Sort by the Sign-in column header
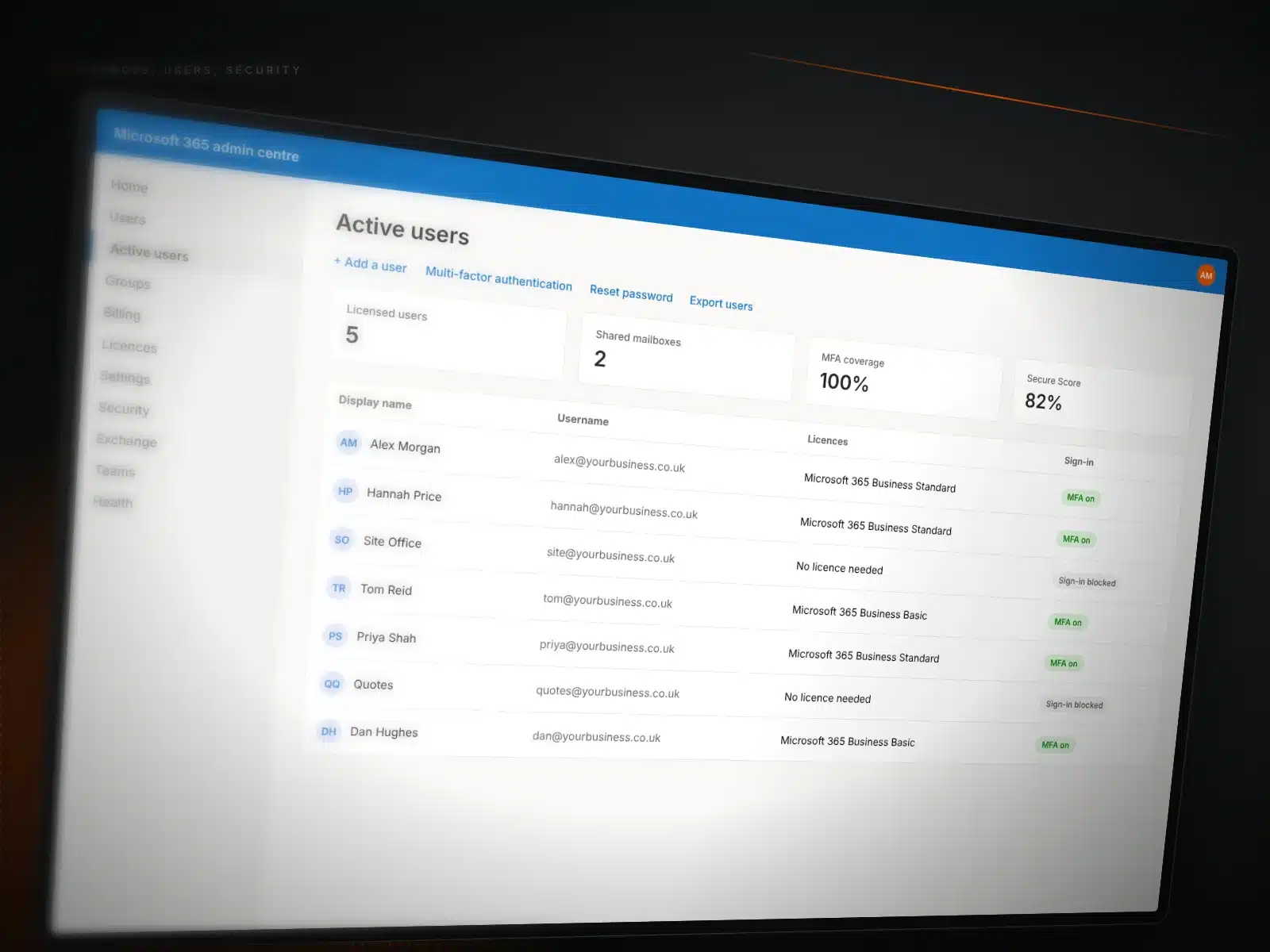 (x=1079, y=462)
